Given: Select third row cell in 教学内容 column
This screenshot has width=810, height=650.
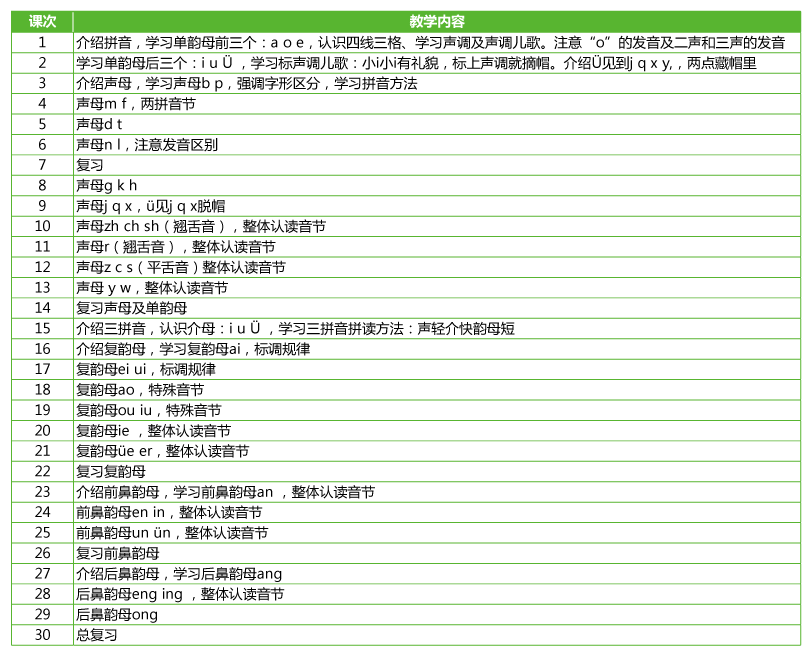Looking at the screenshot, I should [x=437, y=84].
